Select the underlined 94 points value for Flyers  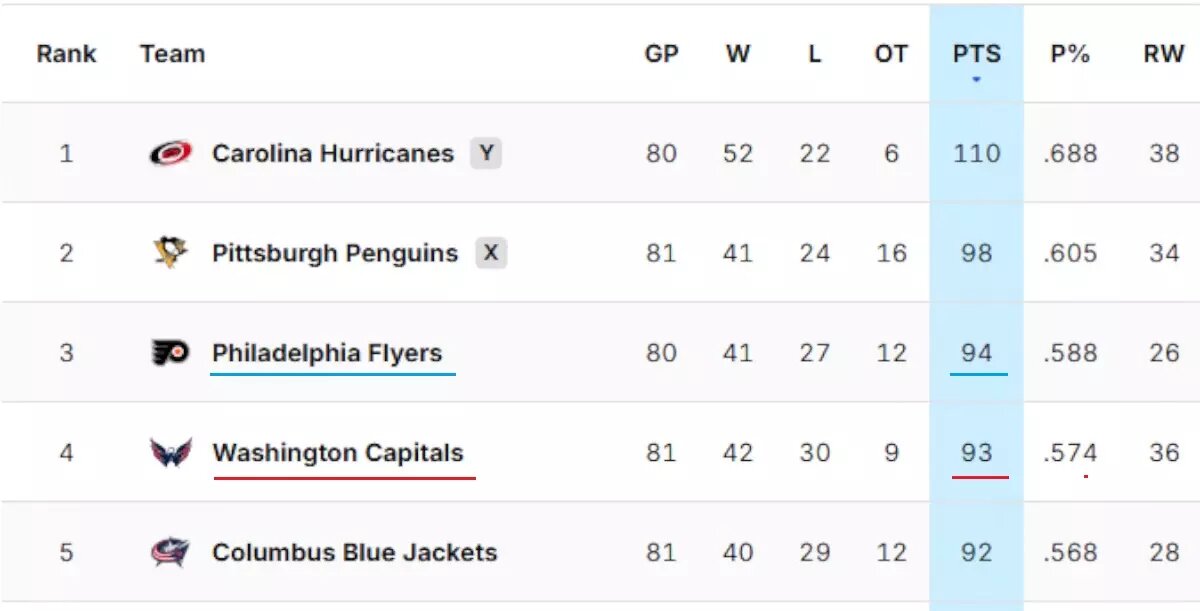pos(975,352)
